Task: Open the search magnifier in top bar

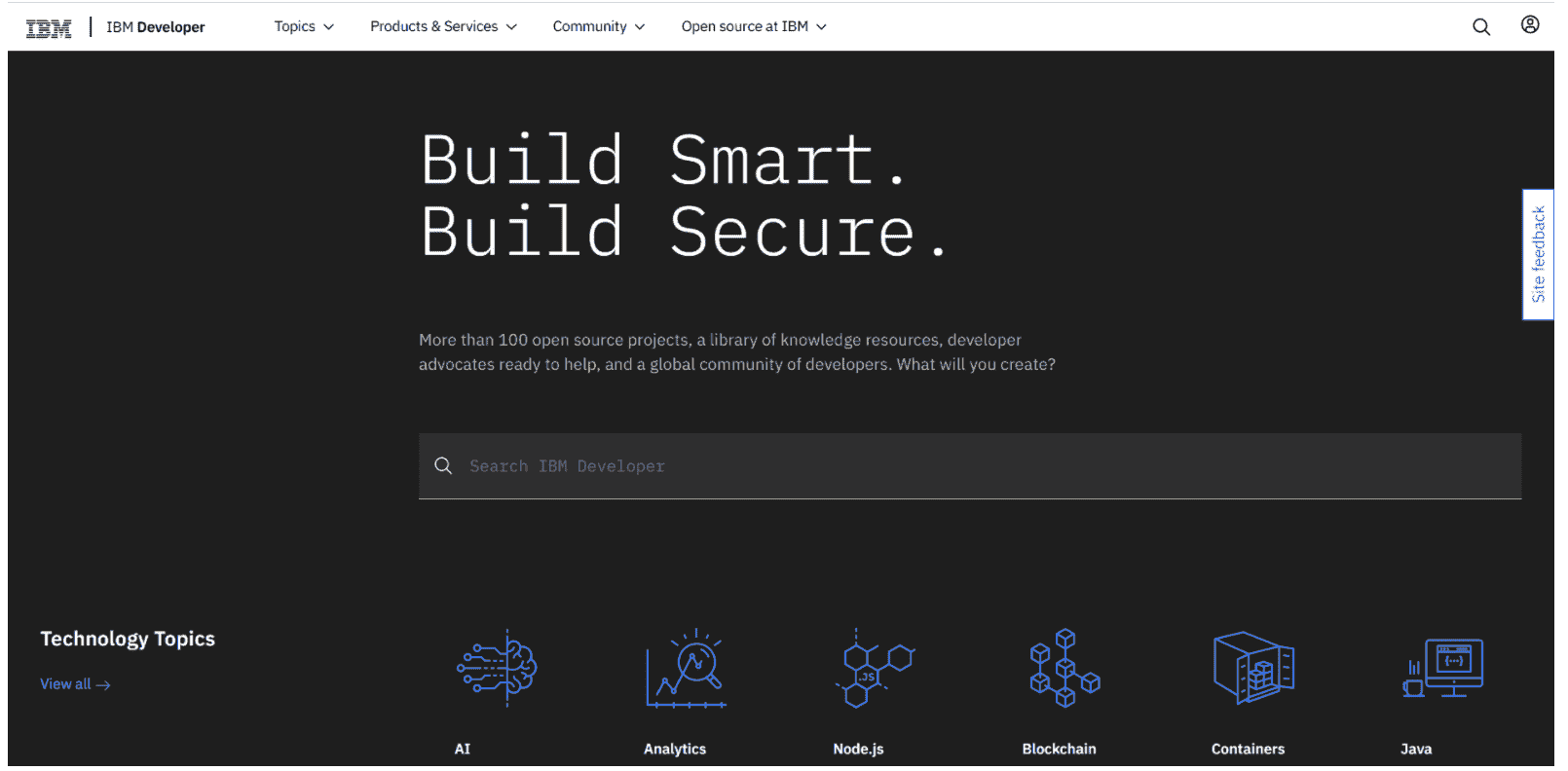Action: [1480, 27]
